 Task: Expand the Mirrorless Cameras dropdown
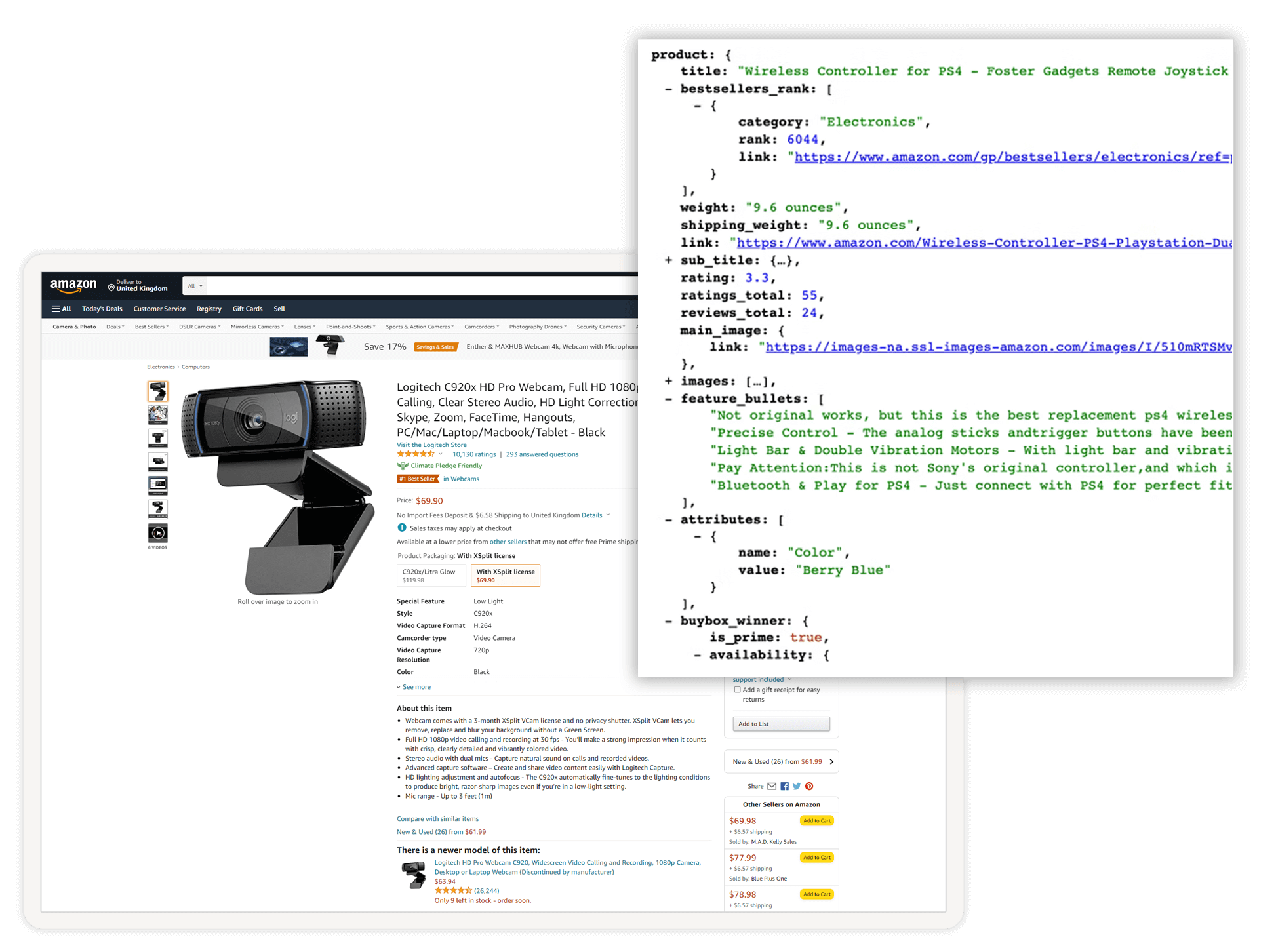pos(257,327)
